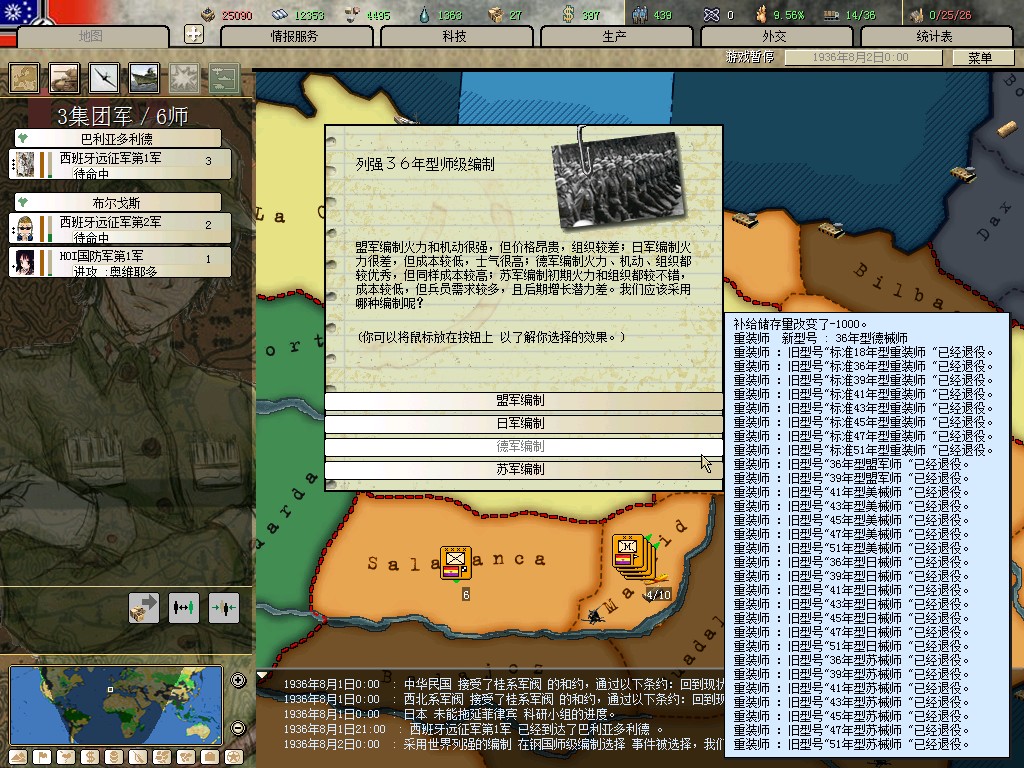Click the strategic redeploy box-arrow icon
The width and height of the screenshot is (1024, 768).
click(x=144, y=607)
